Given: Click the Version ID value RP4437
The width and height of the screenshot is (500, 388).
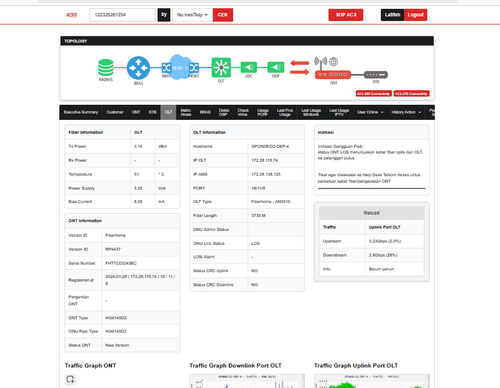Looking at the screenshot, I should coord(113,249).
